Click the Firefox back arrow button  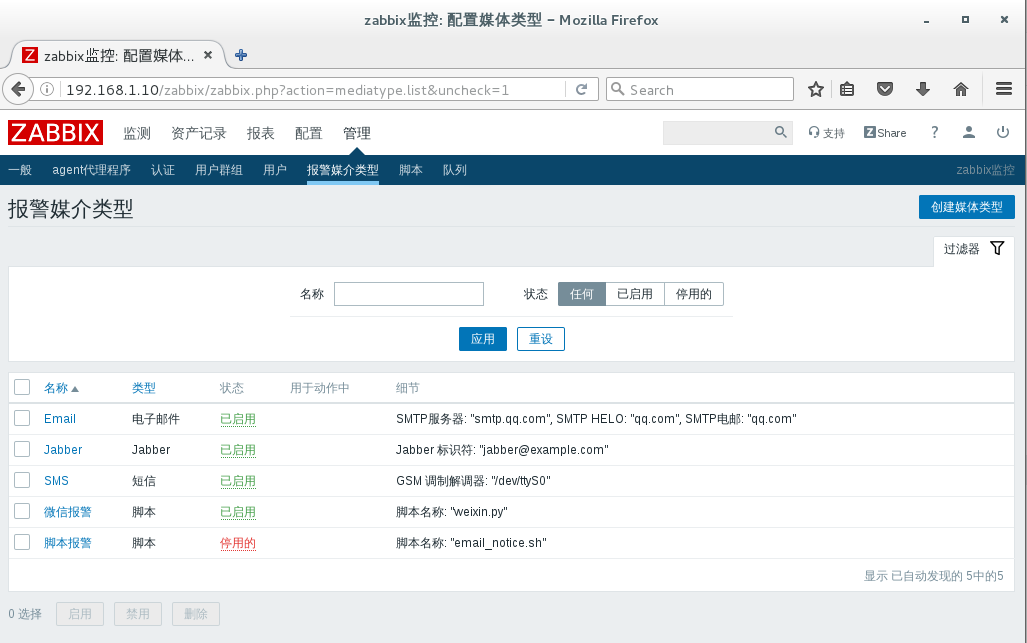click(x=18, y=89)
